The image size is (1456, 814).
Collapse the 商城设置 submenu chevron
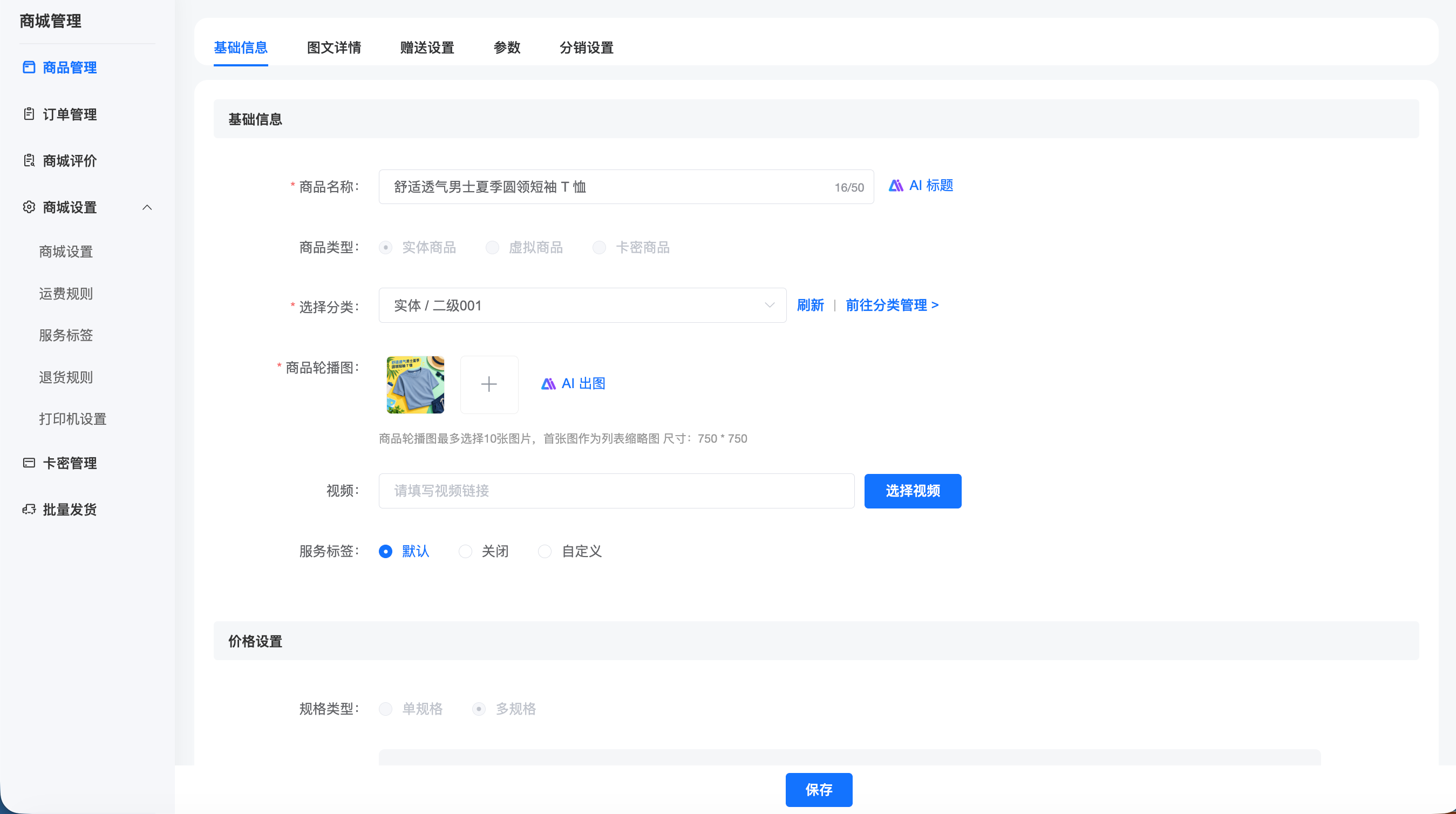tap(147, 207)
